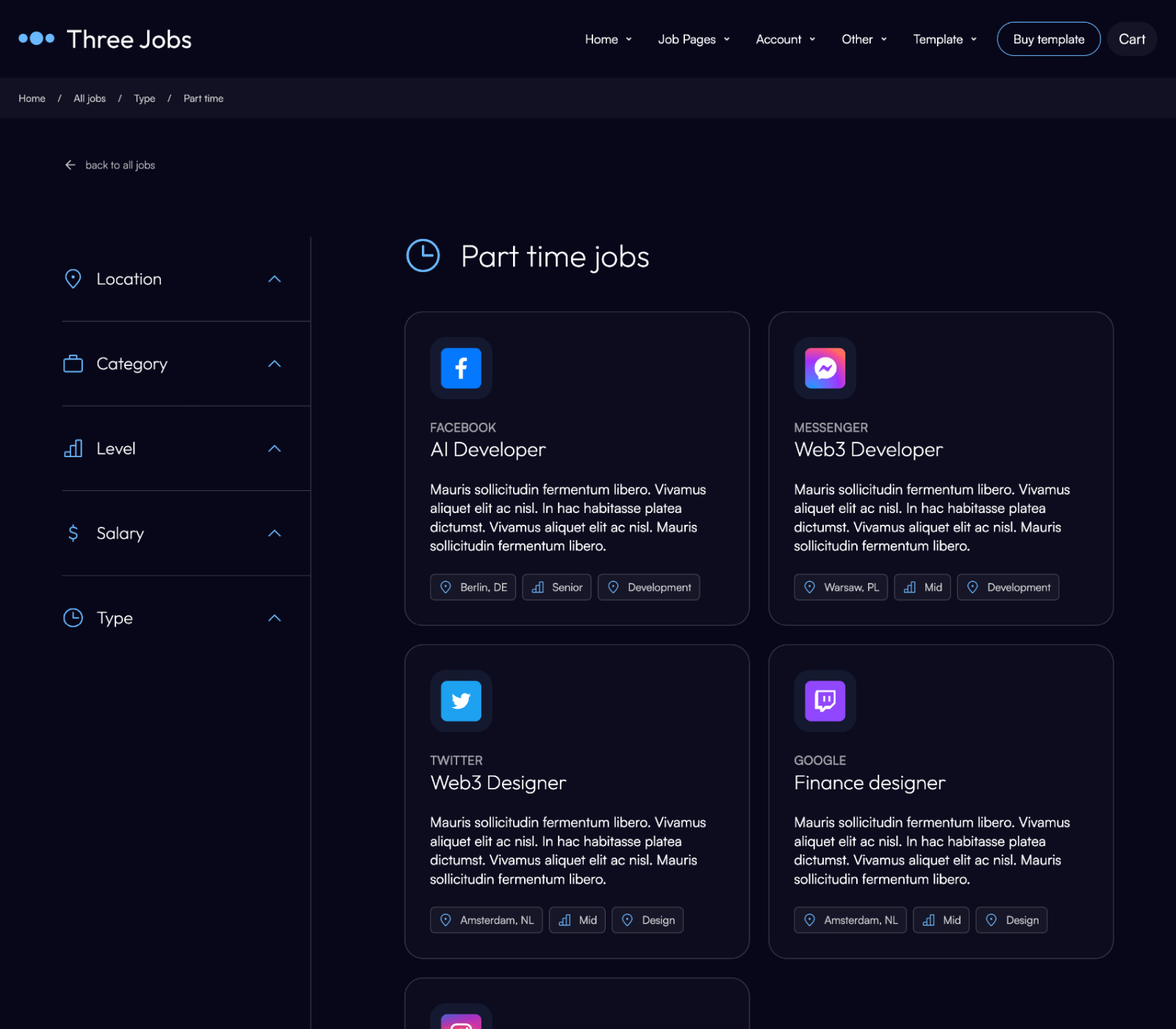Click the Category filter label
Screen dimensions: 1176x1029
click(x=132, y=364)
